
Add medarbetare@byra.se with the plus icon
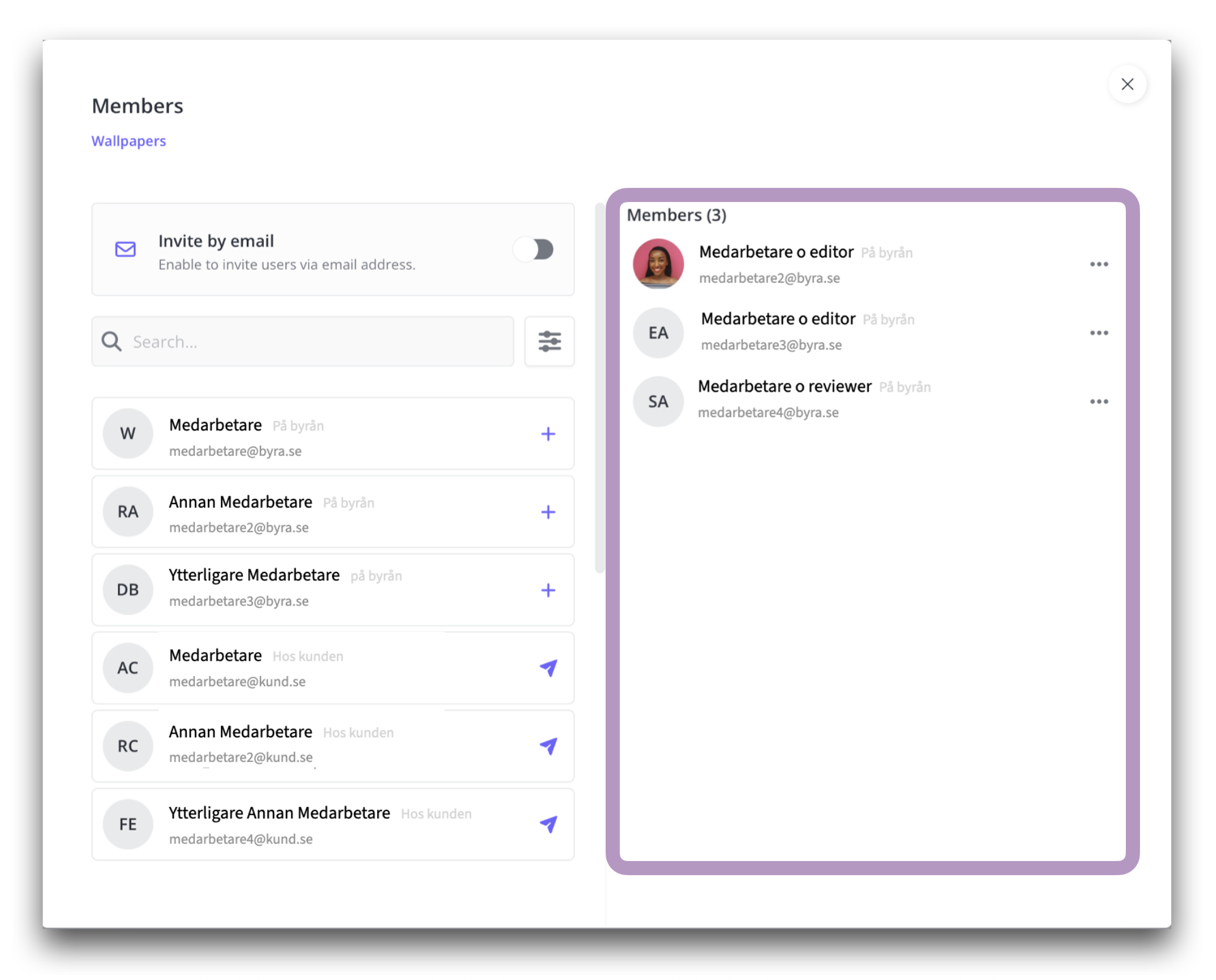[547, 434]
